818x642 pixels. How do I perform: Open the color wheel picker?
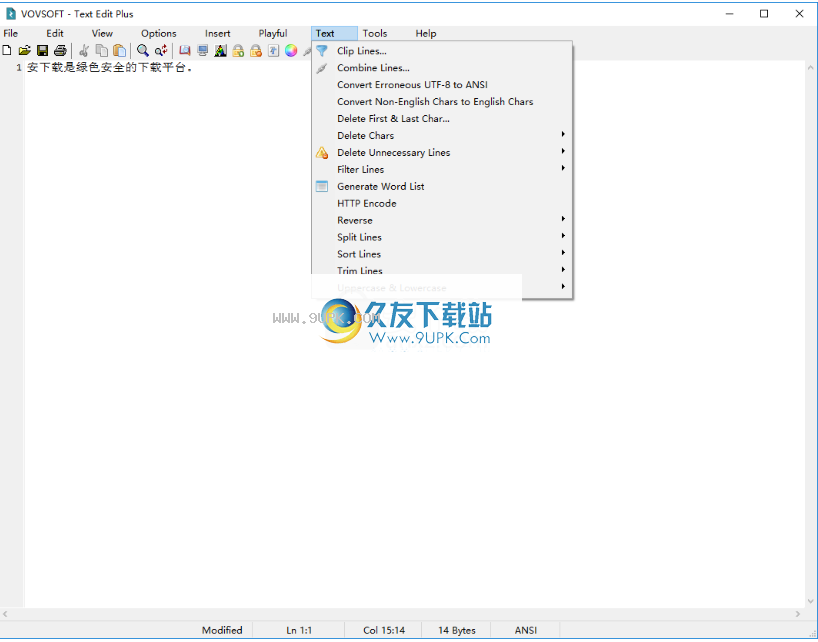tap(291, 51)
